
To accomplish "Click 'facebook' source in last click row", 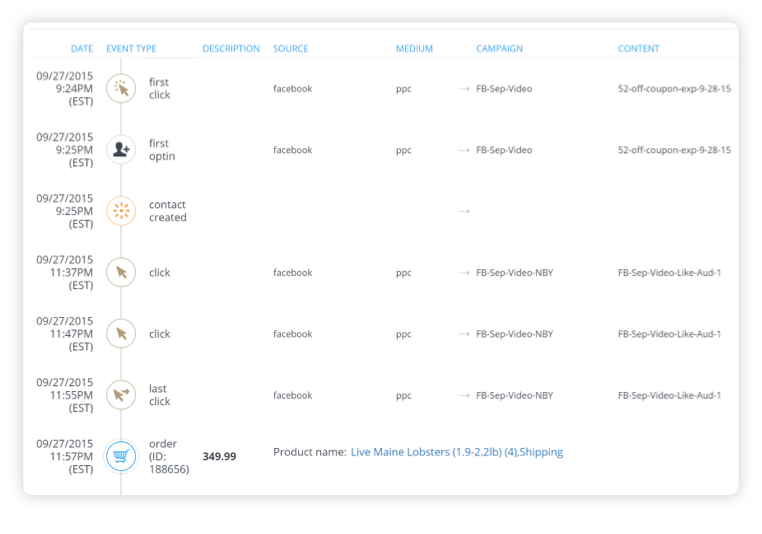I will click(x=293, y=395).
